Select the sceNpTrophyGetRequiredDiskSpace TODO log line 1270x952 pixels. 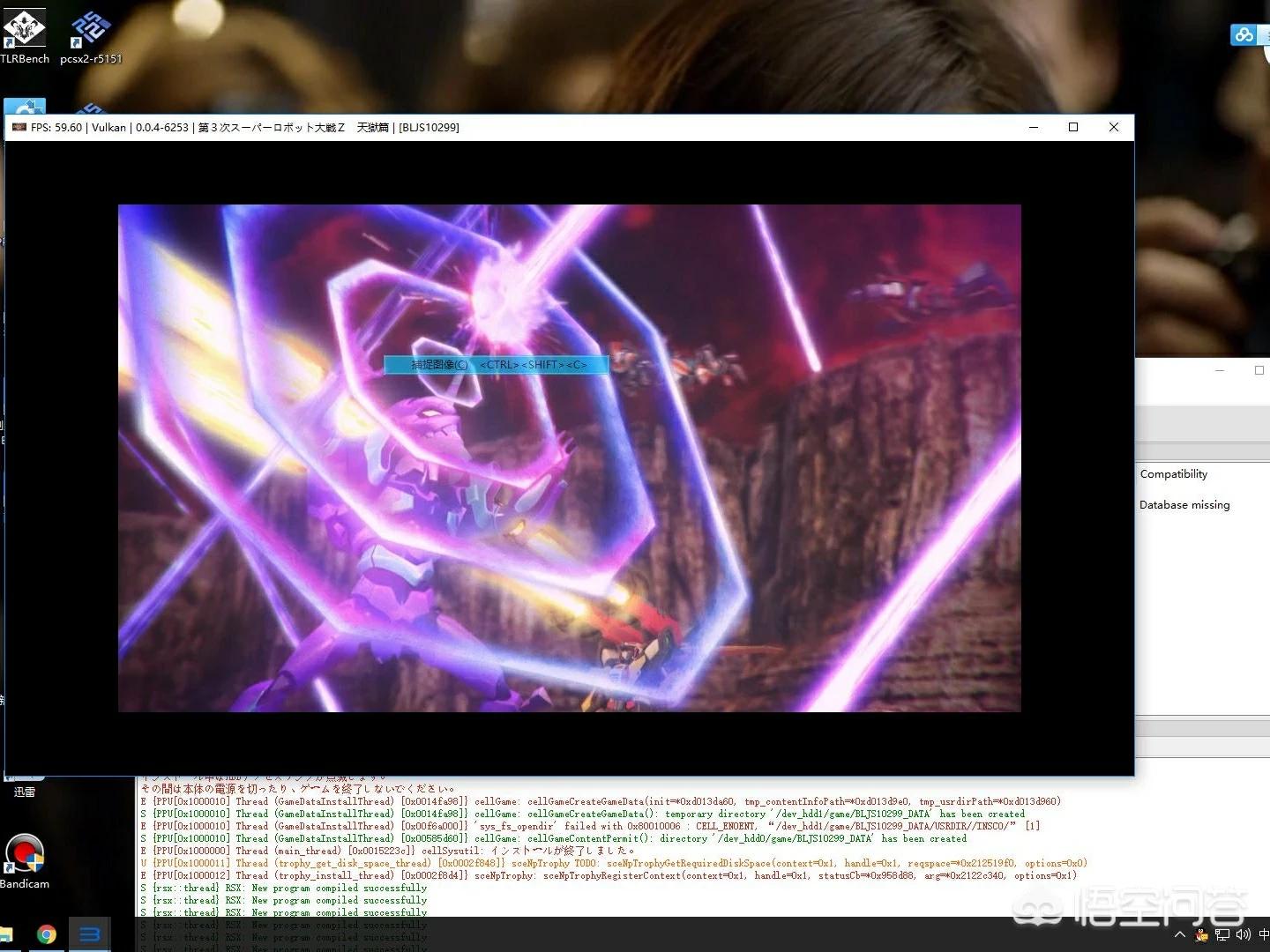coord(614,864)
